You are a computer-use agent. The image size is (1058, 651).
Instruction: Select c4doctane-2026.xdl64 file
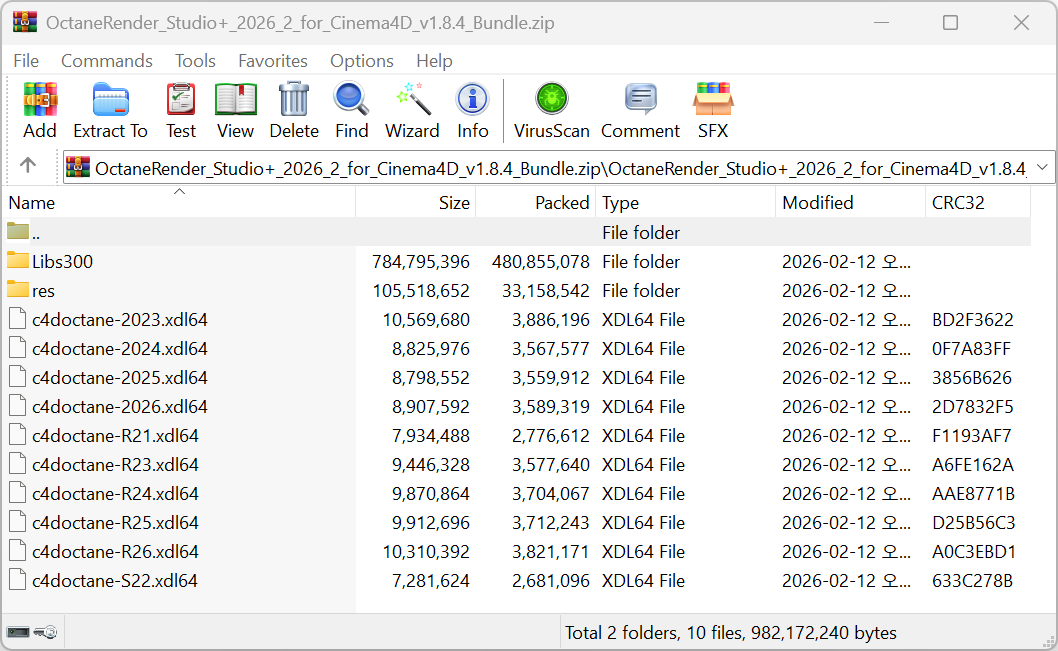[119, 407]
